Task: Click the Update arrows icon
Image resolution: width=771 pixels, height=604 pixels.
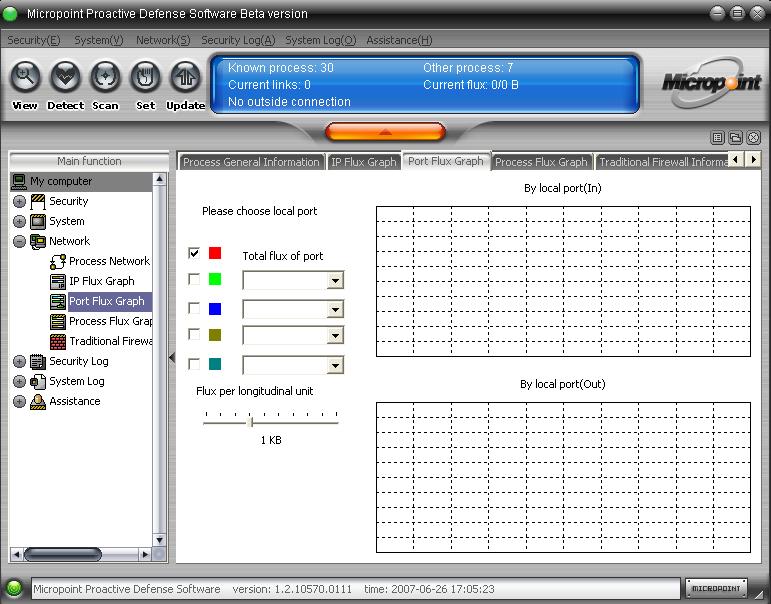Action: 185,77
